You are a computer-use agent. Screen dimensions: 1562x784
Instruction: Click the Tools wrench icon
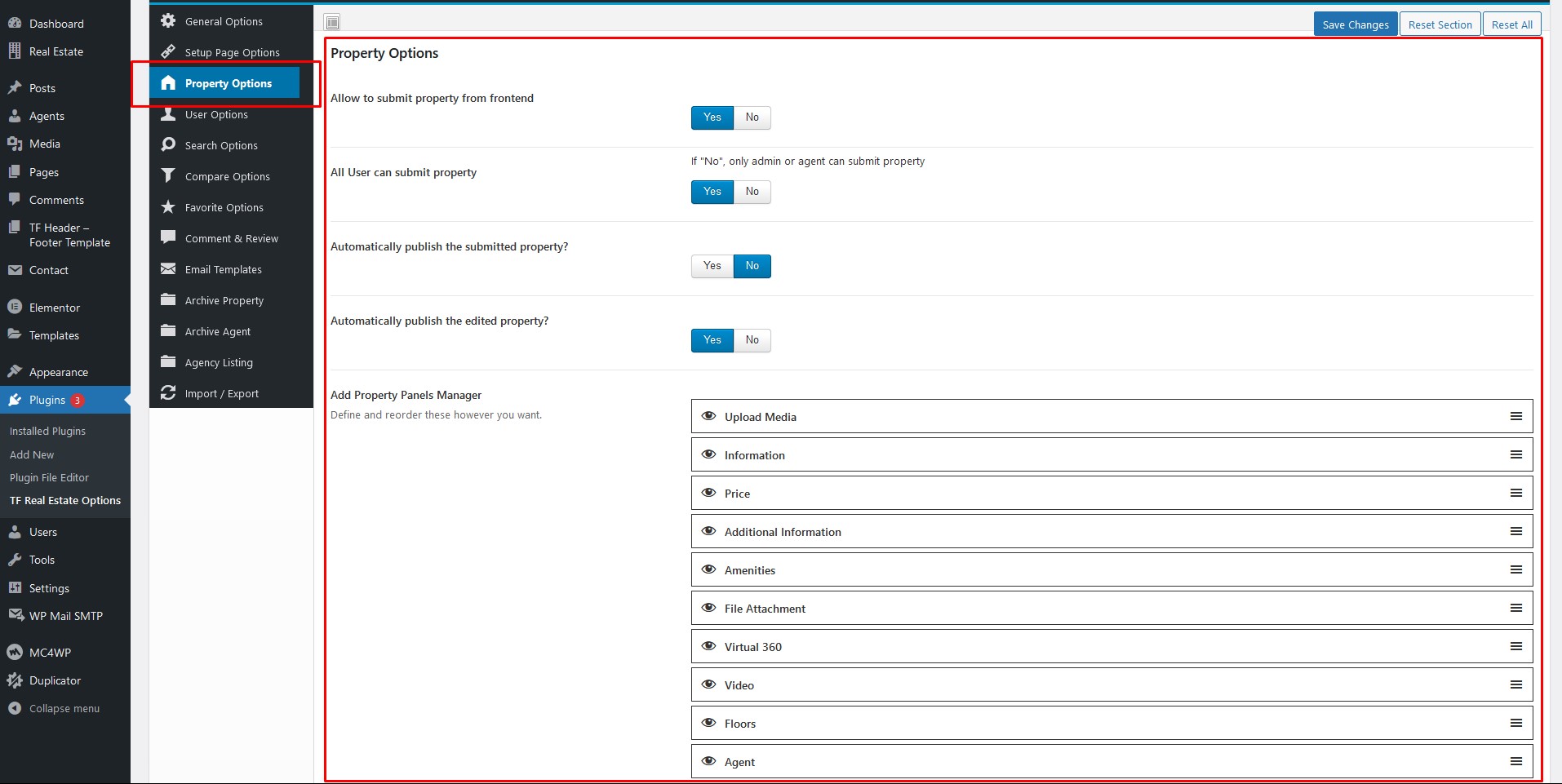[15, 560]
